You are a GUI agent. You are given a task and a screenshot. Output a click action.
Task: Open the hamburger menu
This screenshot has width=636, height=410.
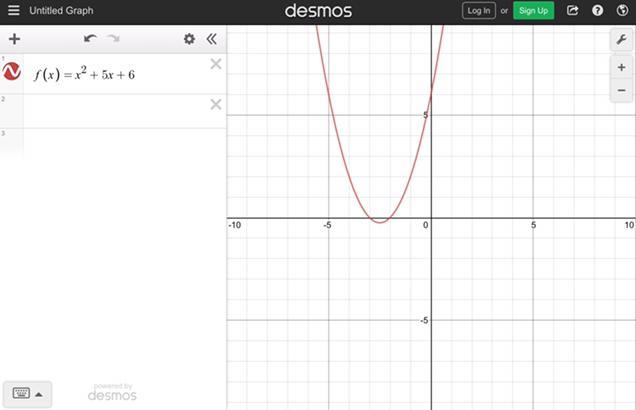pos(13,10)
